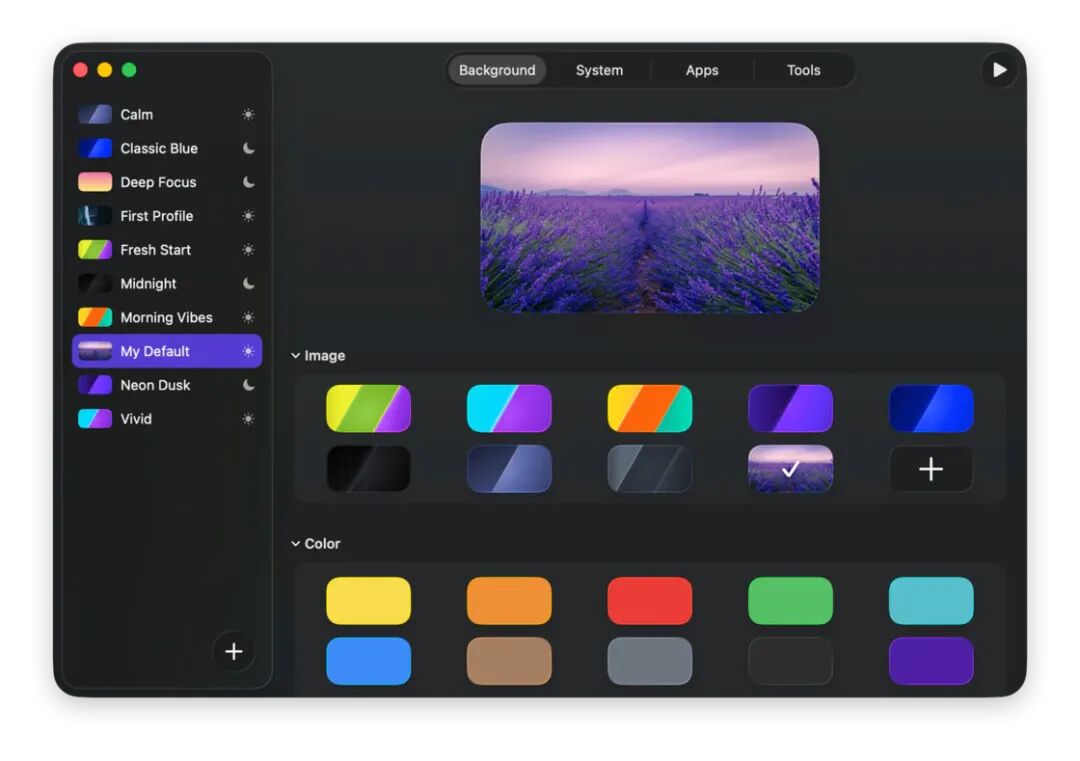Click the moon icon beside Neon Dusk
1080x761 pixels.
[248, 385]
